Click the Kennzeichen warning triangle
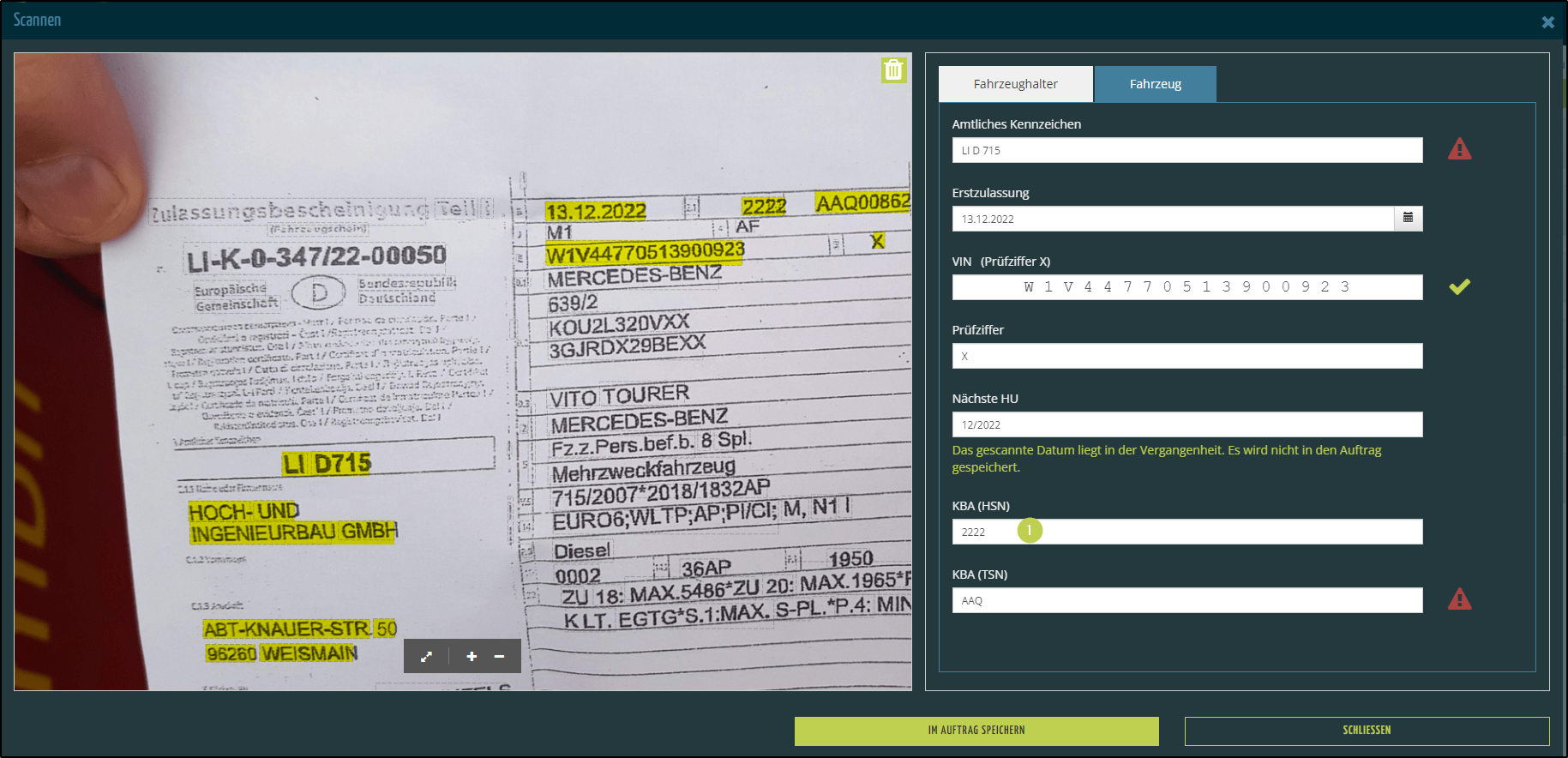This screenshot has width=1568, height=758. [x=1459, y=150]
